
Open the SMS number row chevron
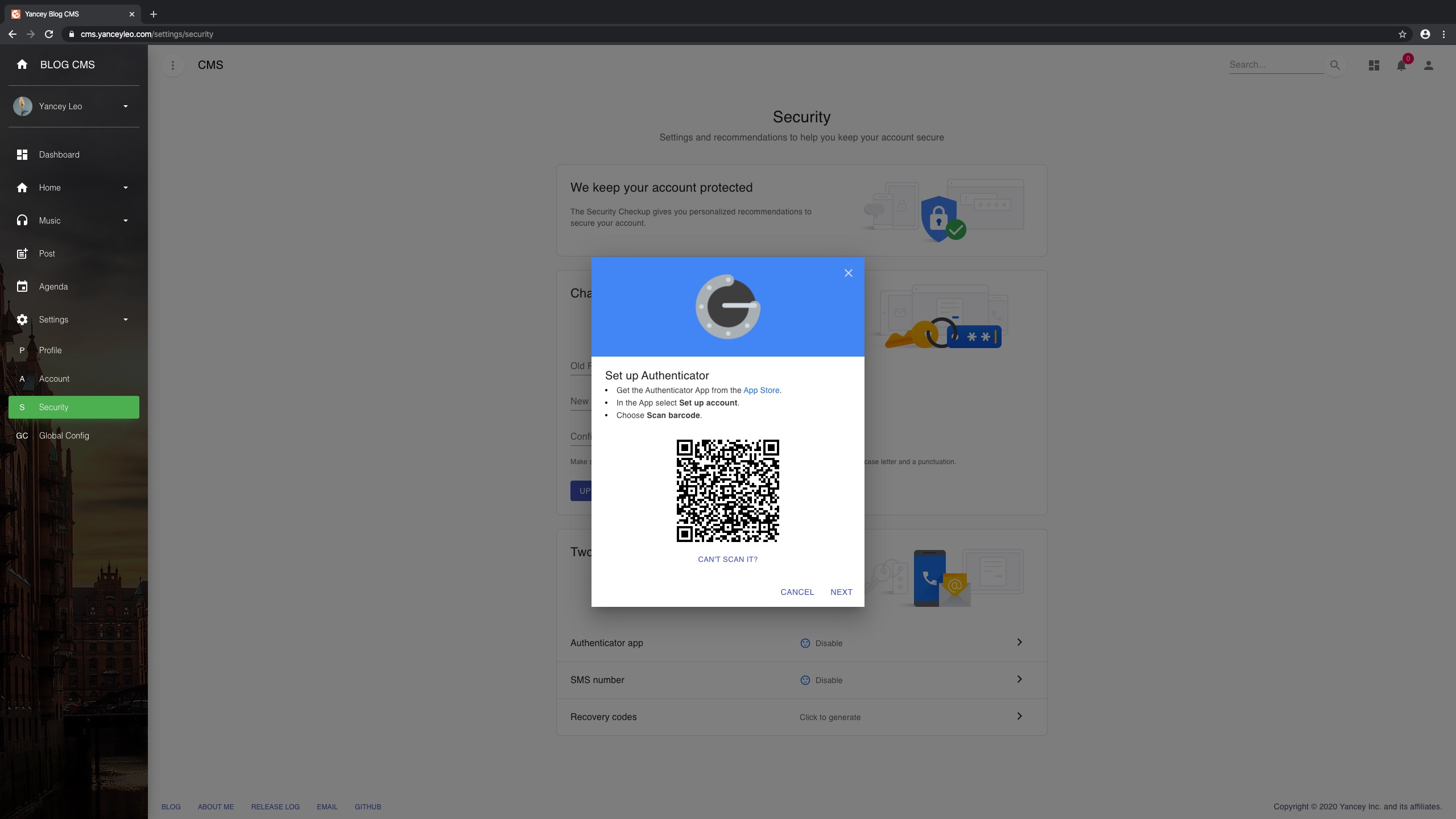[x=1019, y=679]
